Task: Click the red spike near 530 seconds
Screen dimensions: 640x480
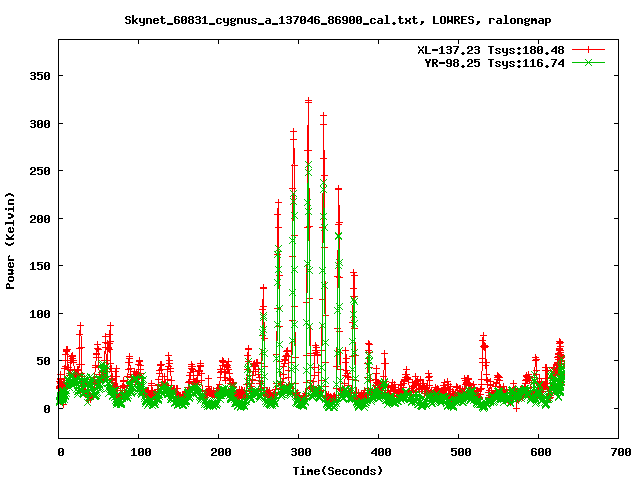Action: click(x=483, y=336)
